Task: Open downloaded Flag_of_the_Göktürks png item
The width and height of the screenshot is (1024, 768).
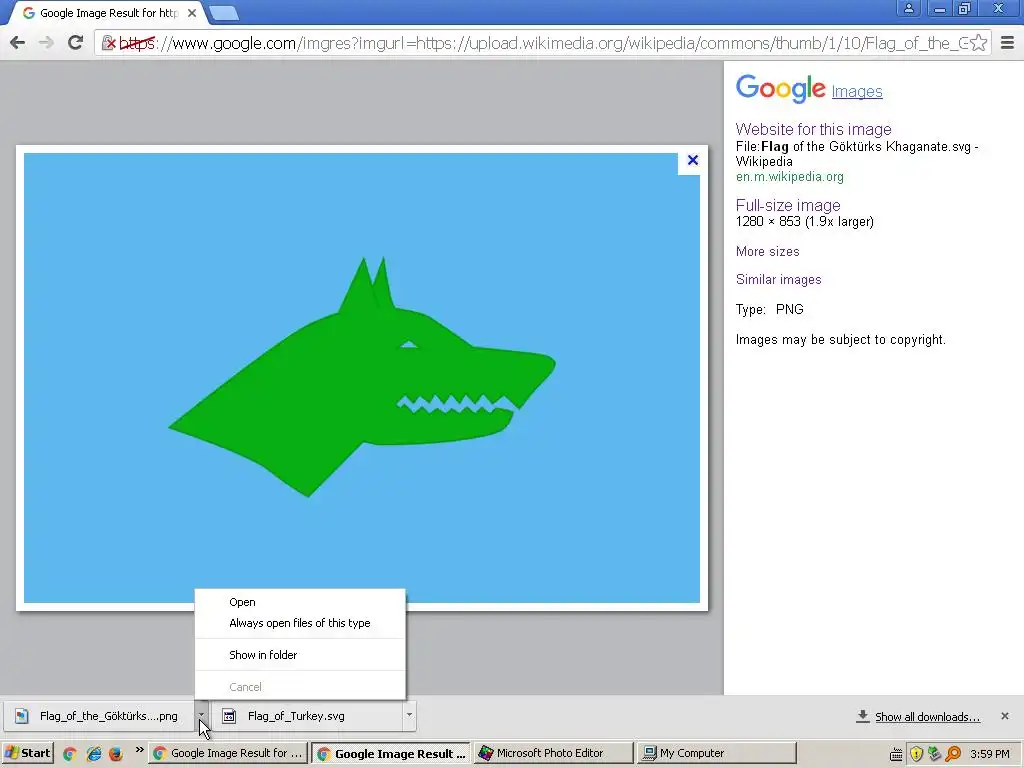Action: pyautogui.click(x=99, y=716)
